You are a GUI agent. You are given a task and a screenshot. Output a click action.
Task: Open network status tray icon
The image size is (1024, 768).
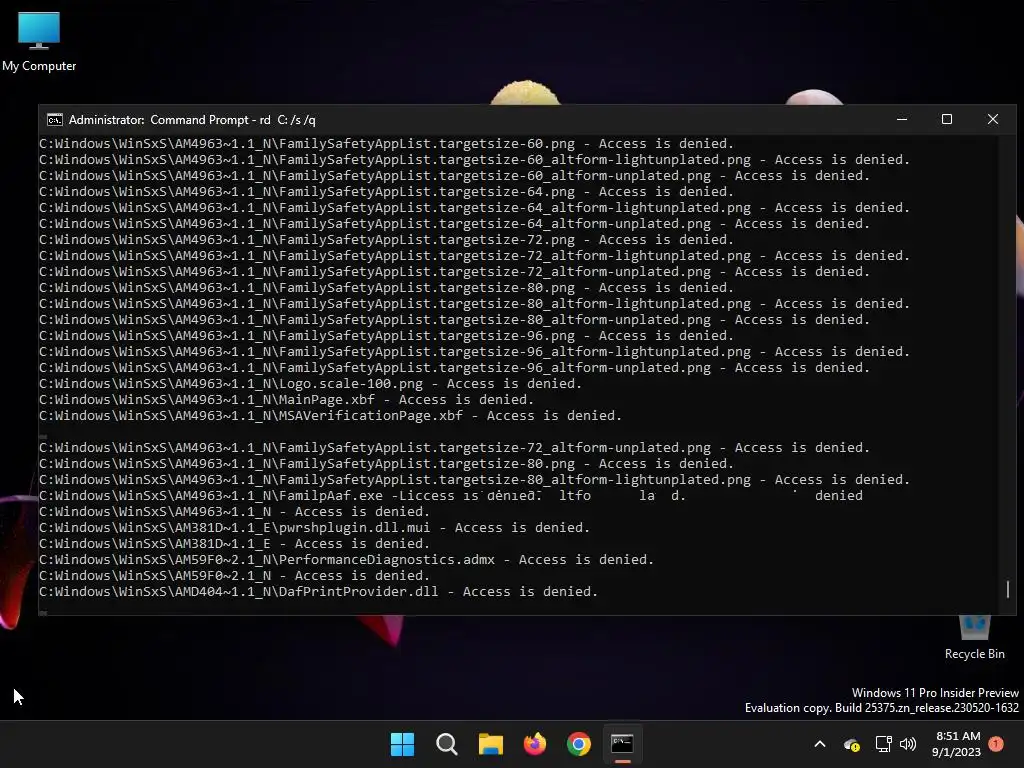[883, 744]
